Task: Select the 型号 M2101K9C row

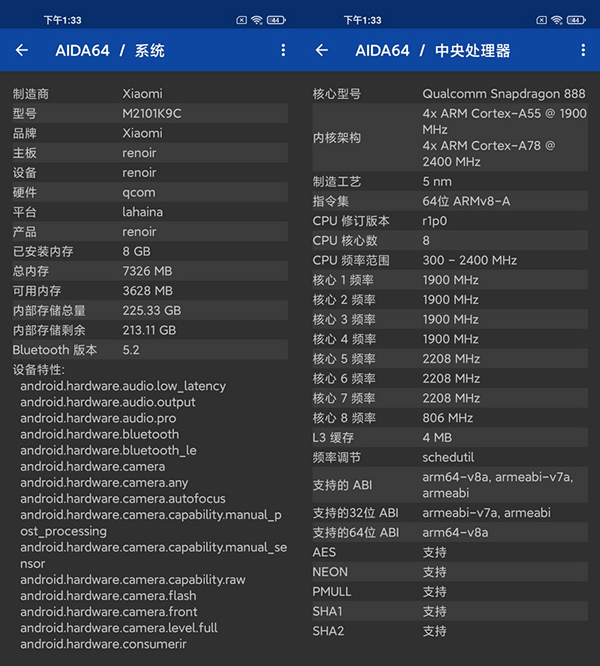Action: (150, 113)
